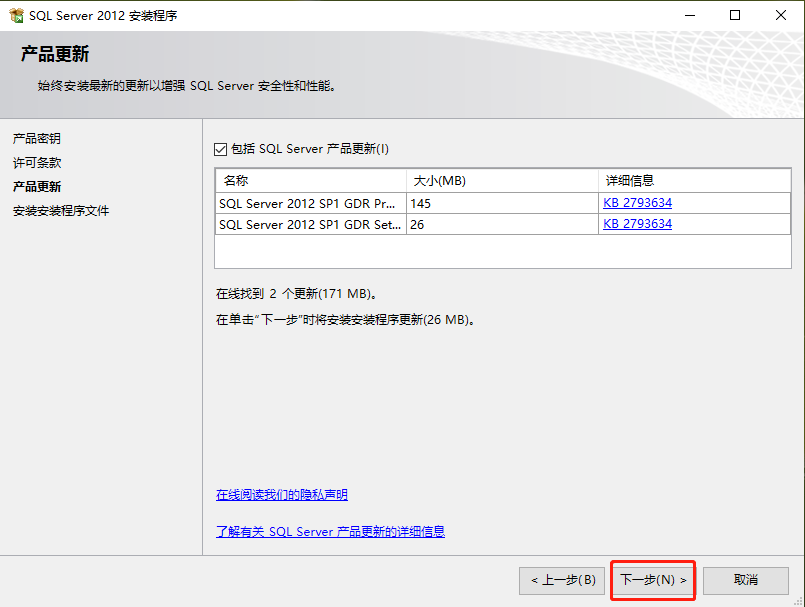Click the size value 145
This screenshot has height=607, width=805.
[420, 203]
